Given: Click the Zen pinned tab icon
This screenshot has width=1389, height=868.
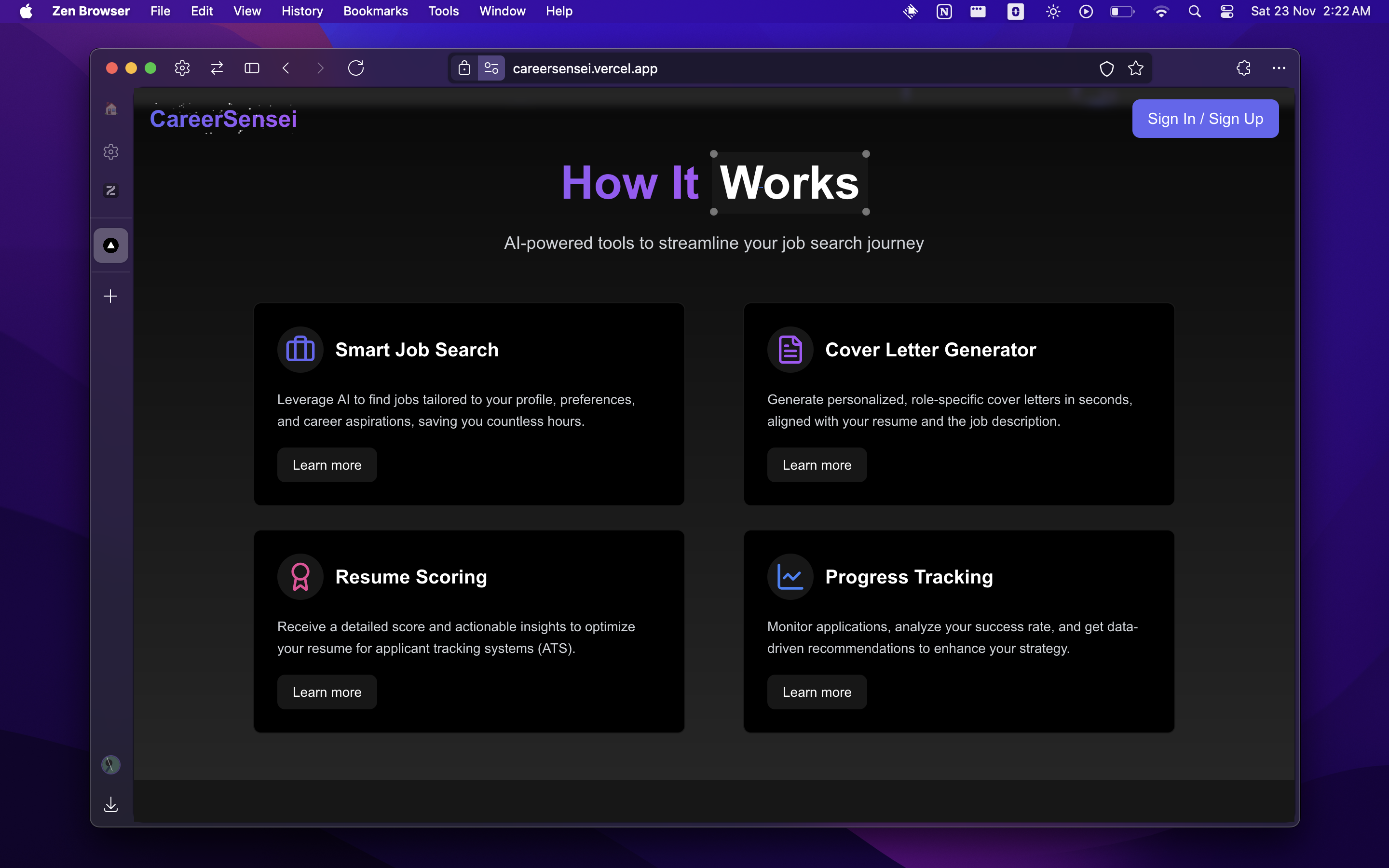Looking at the screenshot, I should click(x=111, y=190).
